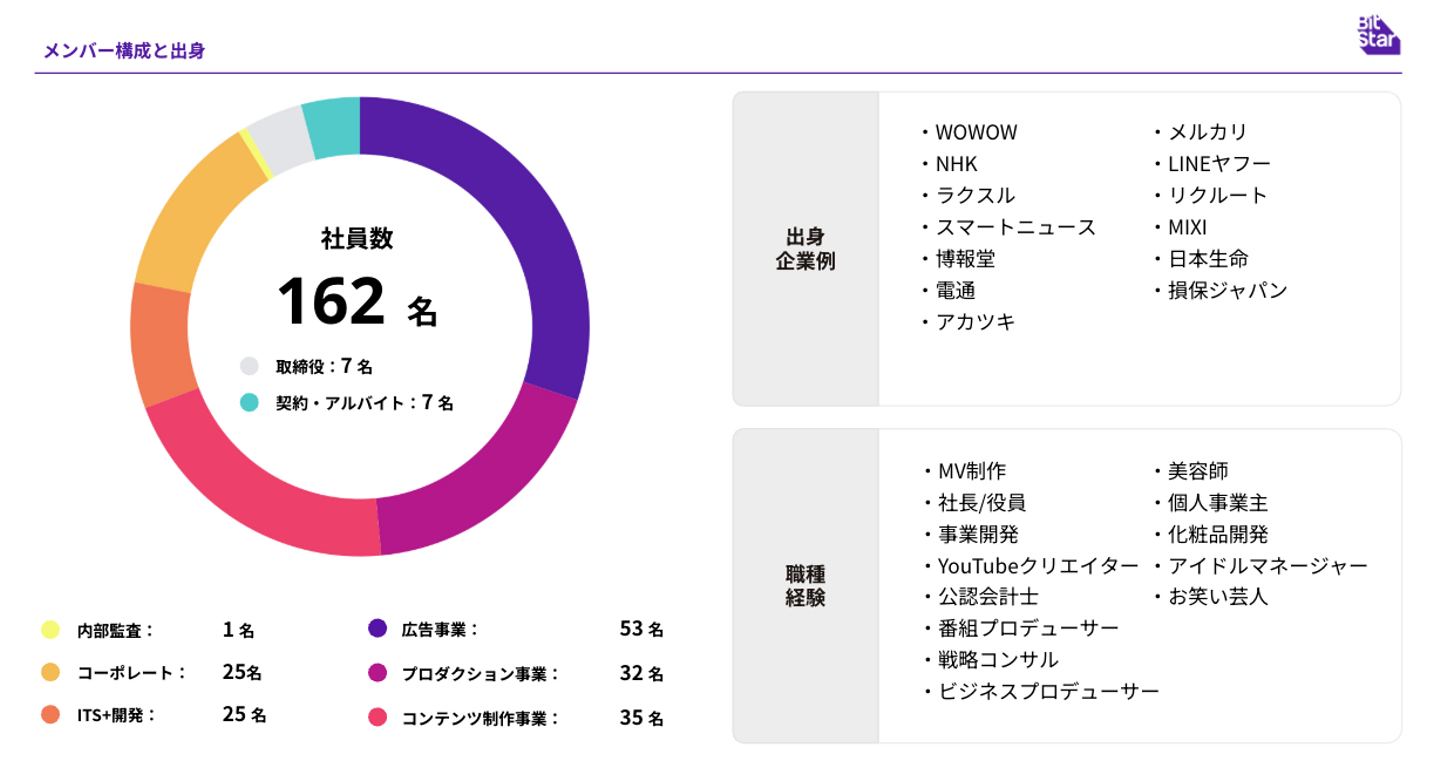The height and width of the screenshot is (767, 1440).
Task: Select the gray 取締役 legend dot
Action: click(x=249, y=366)
